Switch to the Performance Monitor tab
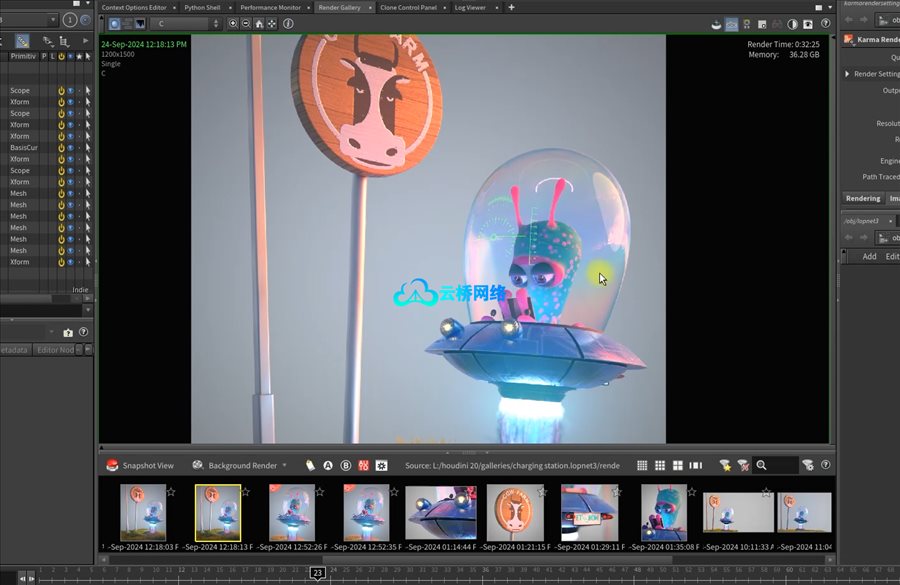The height and width of the screenshot is (585, 900). point(270,7)
